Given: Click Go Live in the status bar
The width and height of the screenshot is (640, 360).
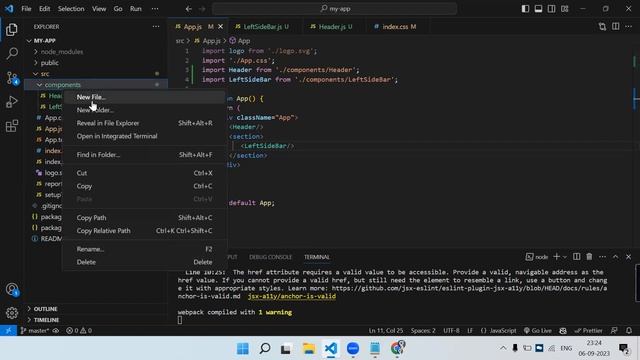Looking at the screenshot, I should pos(538,331).
